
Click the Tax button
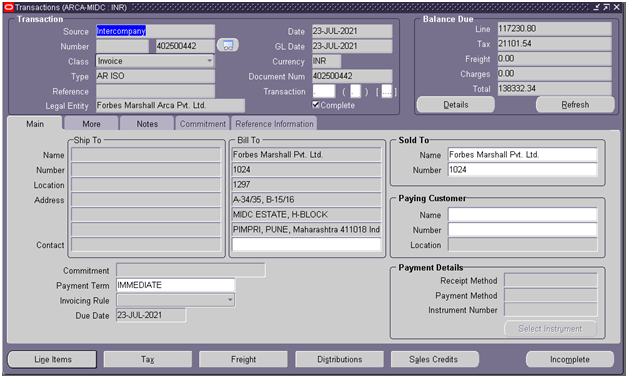[147, 359]
